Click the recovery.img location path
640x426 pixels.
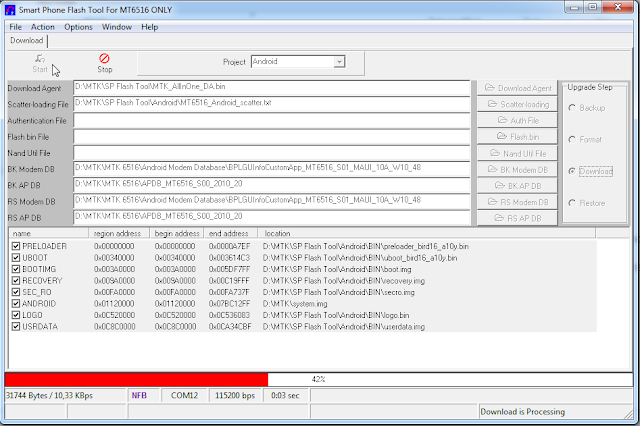(344, 281)
